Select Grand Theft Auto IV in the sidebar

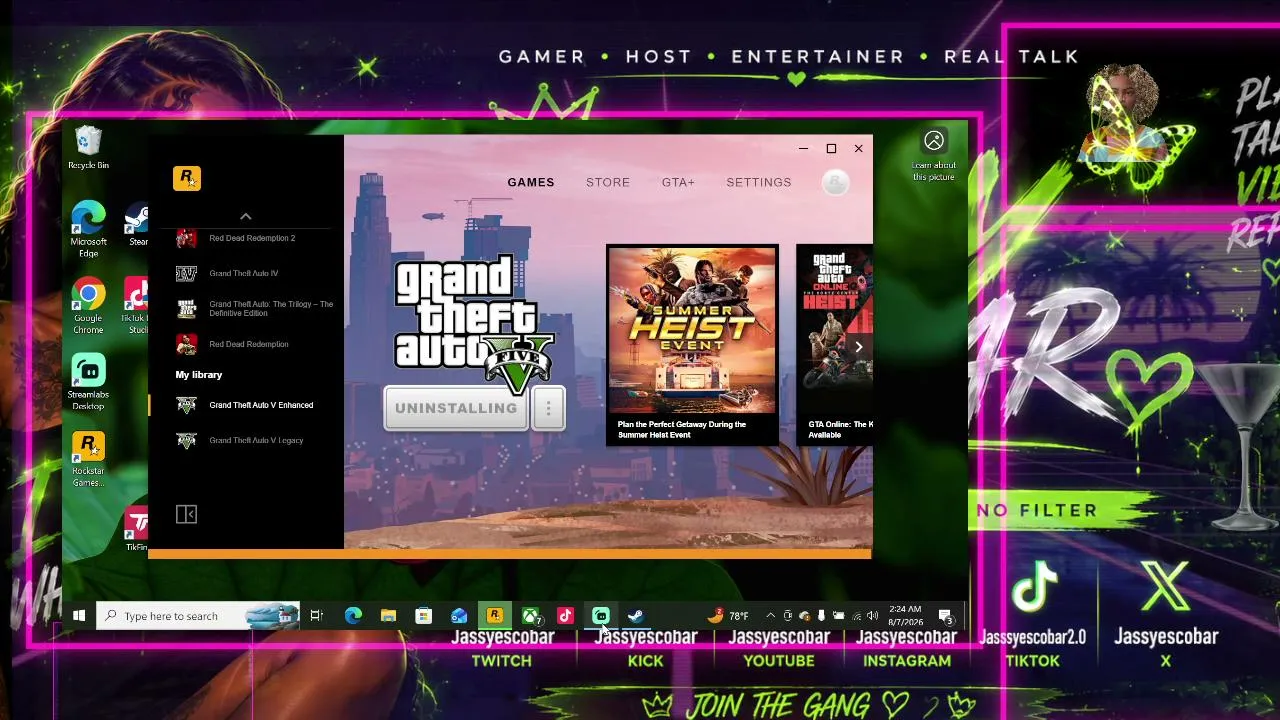click(x=246, y=273)
